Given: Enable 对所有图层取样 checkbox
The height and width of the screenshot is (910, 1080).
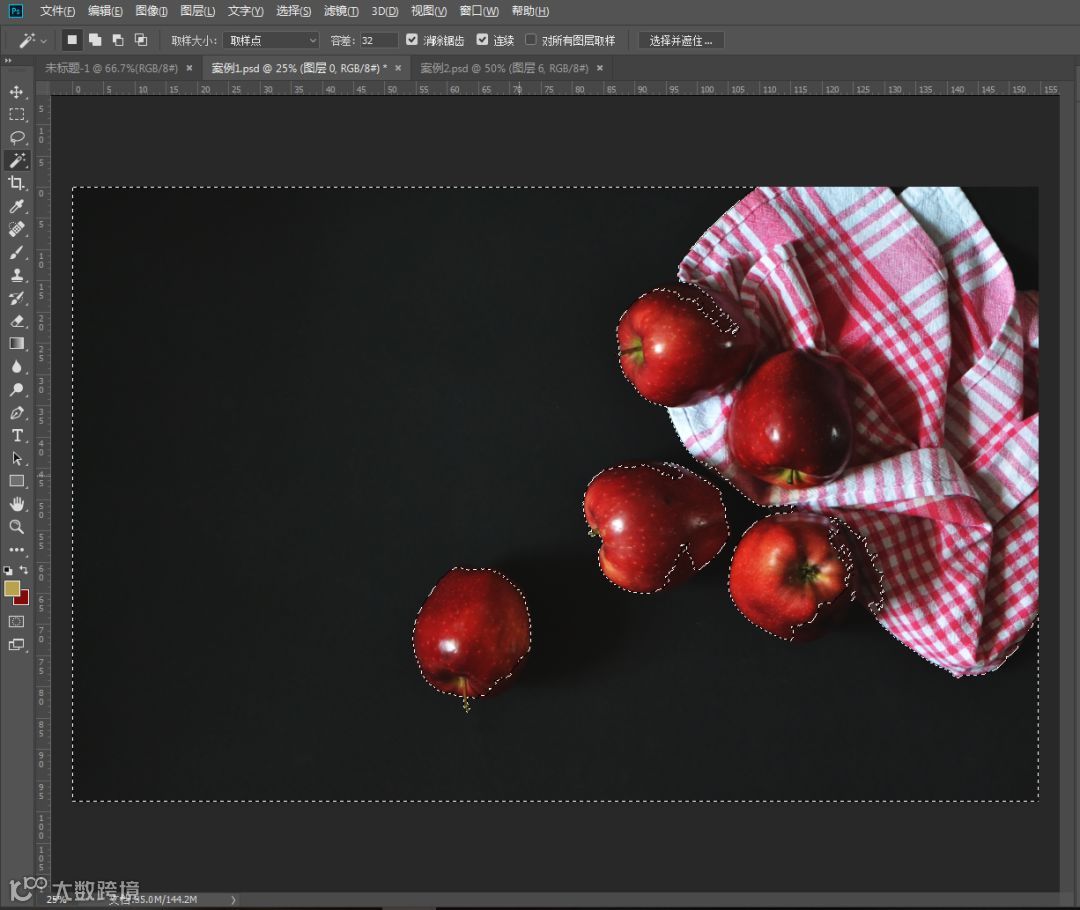Looking at the screenshot, I should tap(531, 40).
